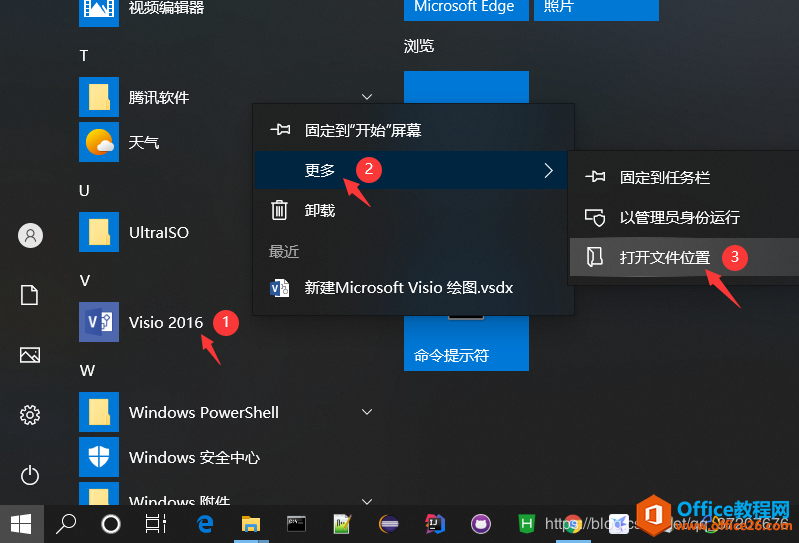Choose 以管理员身份运行 in the submenu
The image size is (799, 543).
[684, 218]
